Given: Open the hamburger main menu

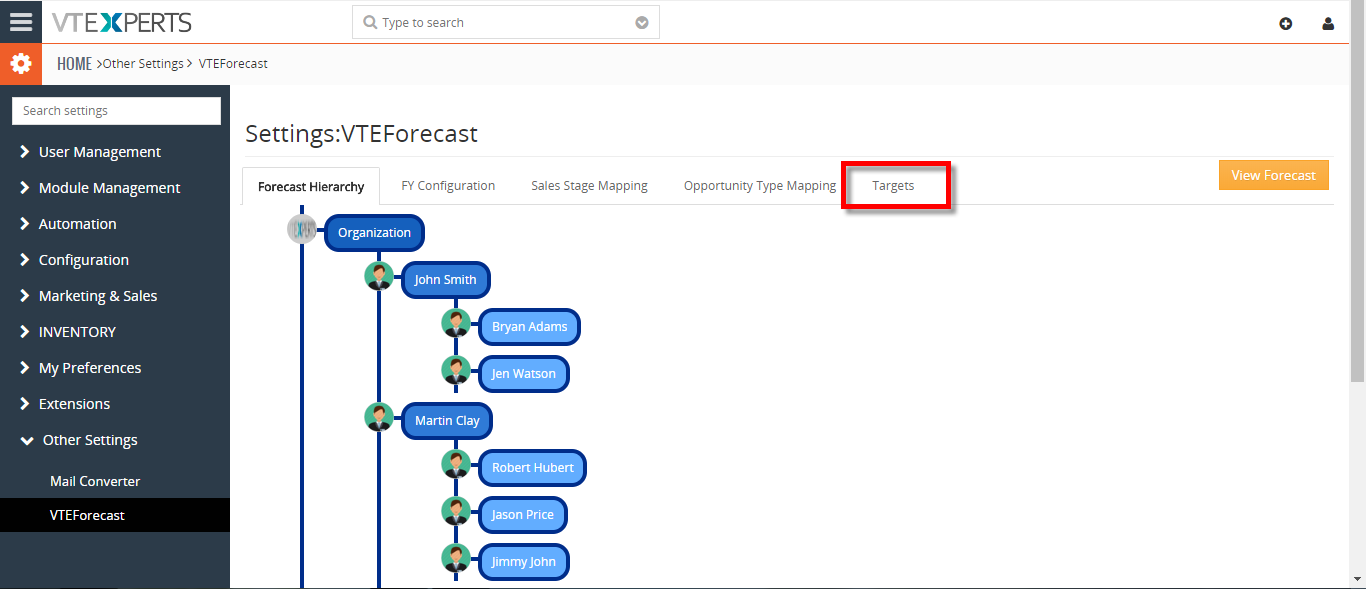Looking at the screenshot, I should pyautogui.click(x=20, y=22).
